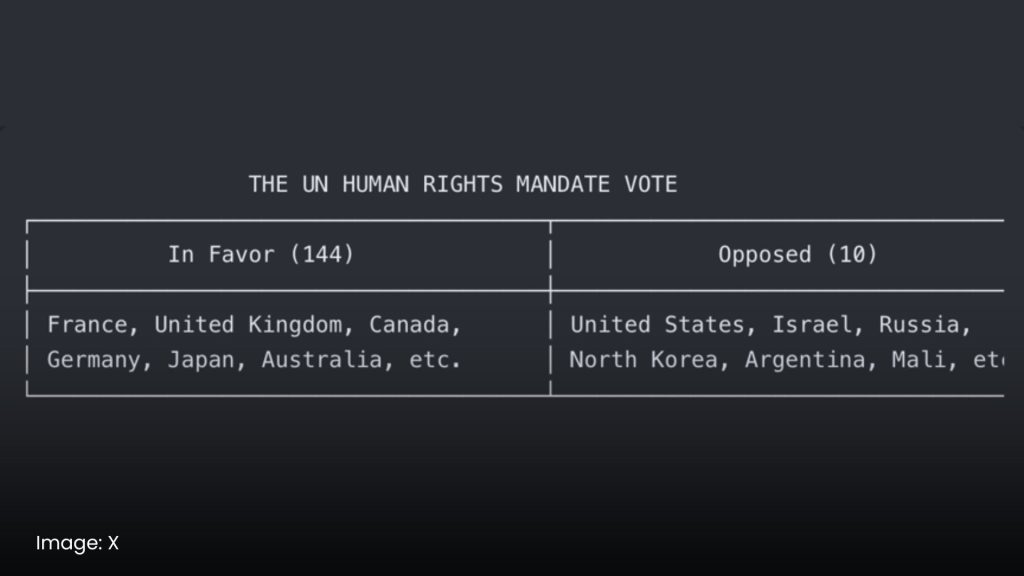Click Japan in the In Favor column

200,360
